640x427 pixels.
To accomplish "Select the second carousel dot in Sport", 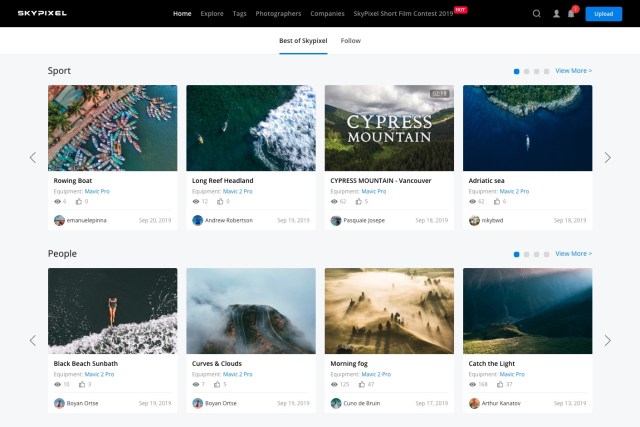I will coord(526,72).
